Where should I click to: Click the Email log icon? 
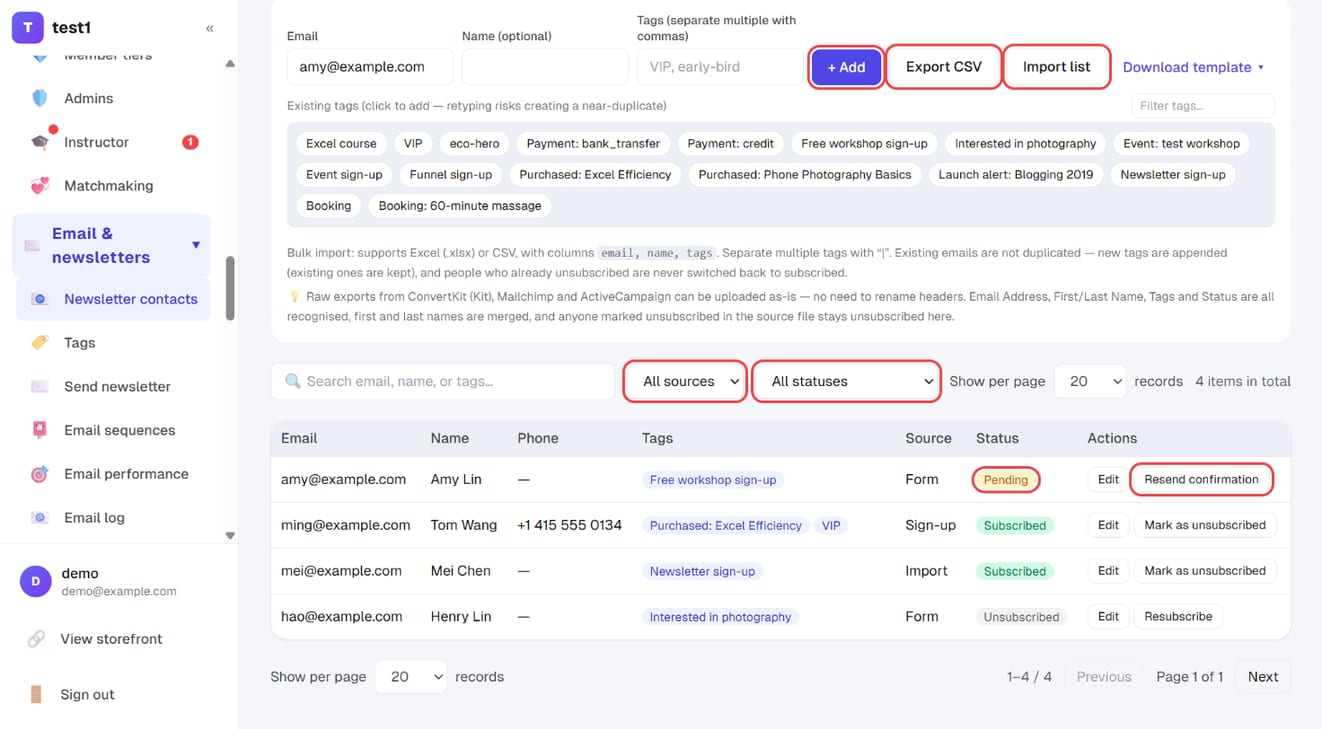pos(39,518)
